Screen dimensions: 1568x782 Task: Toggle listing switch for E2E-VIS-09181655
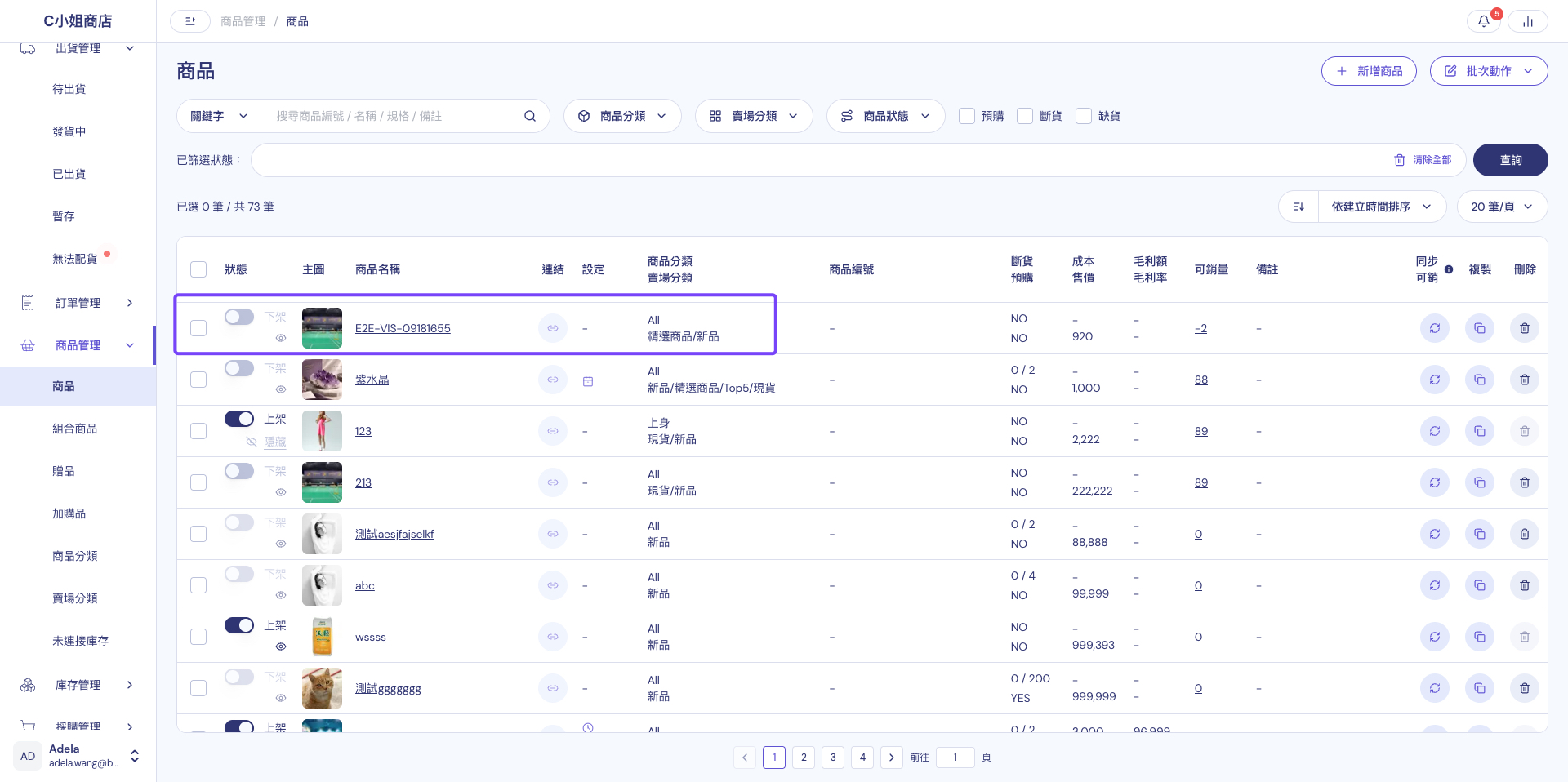coord(239,317)
